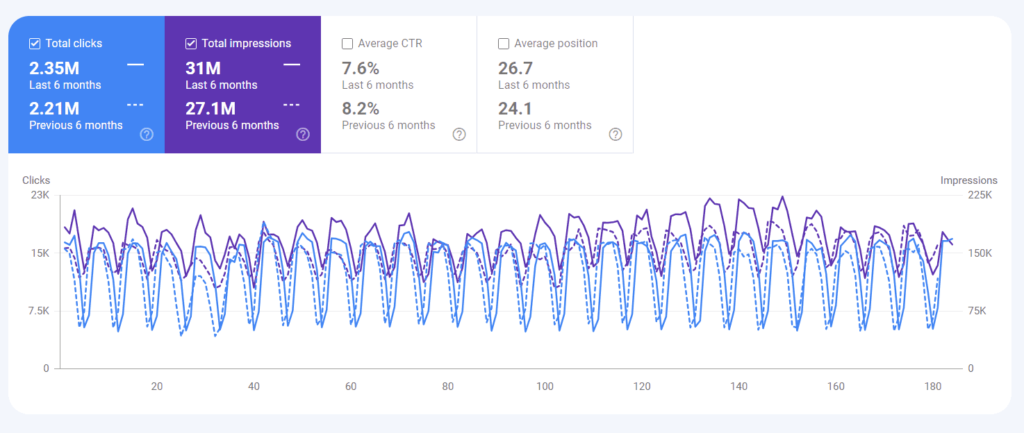Open help icon on Average CTR card
The width and height of the screenshot is (1024, 433).
pos(459,135)
